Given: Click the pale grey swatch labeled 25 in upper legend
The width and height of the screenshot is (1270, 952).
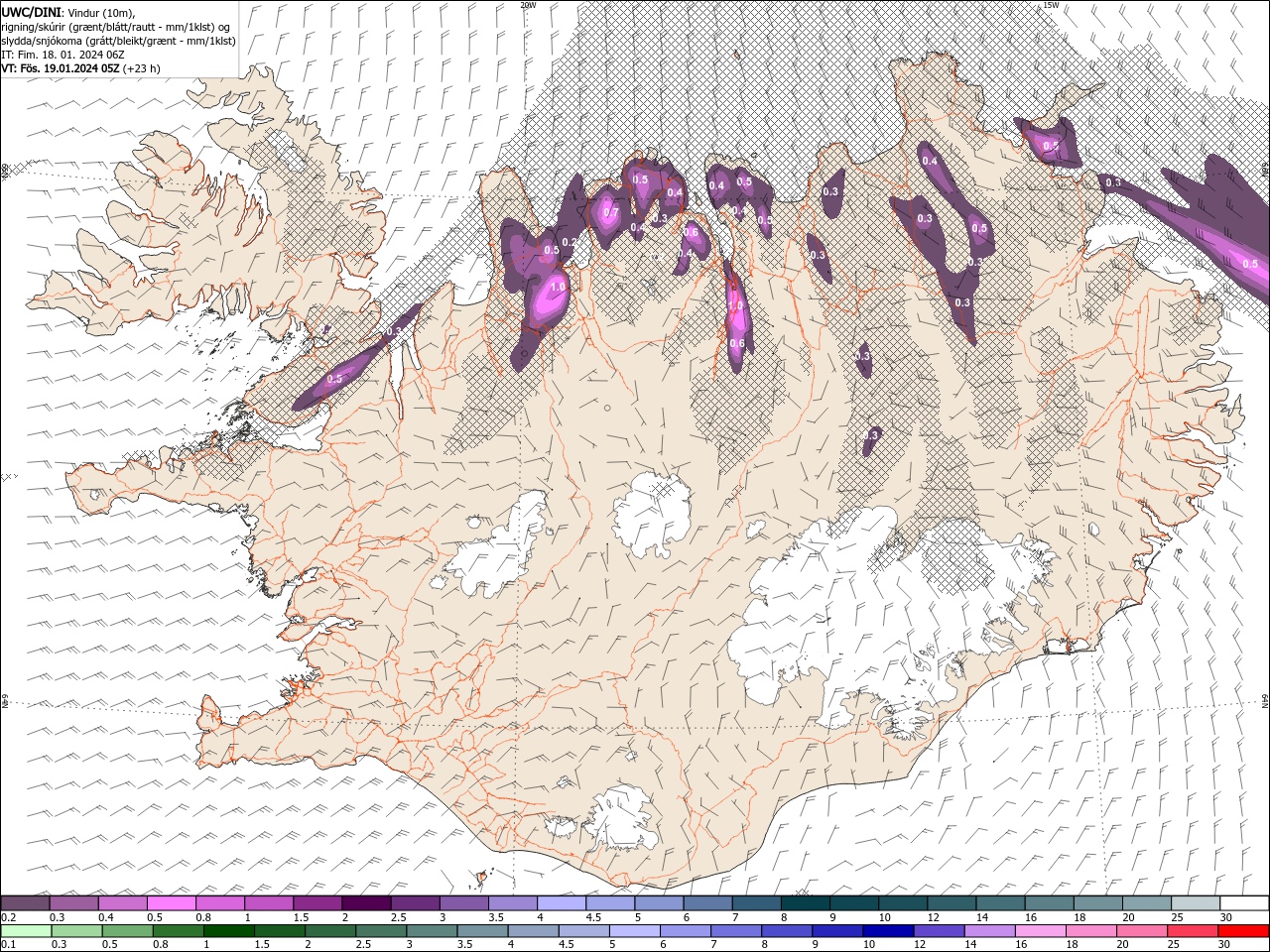Looking at the screenshot, I should pyautogui.click(x=1196, y=903).
